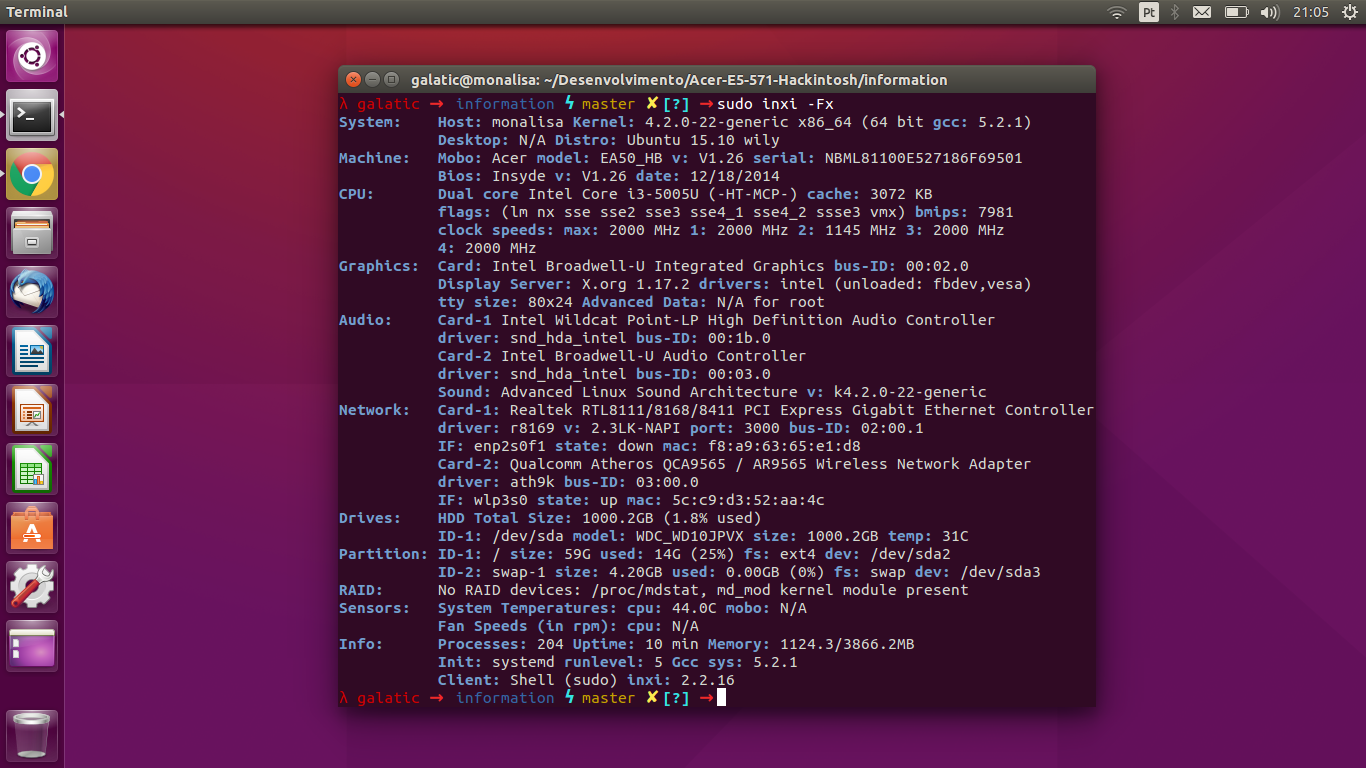The image size is (1366, 768).
Task: Click the bmips value '7981'
Action: point(996,212)
